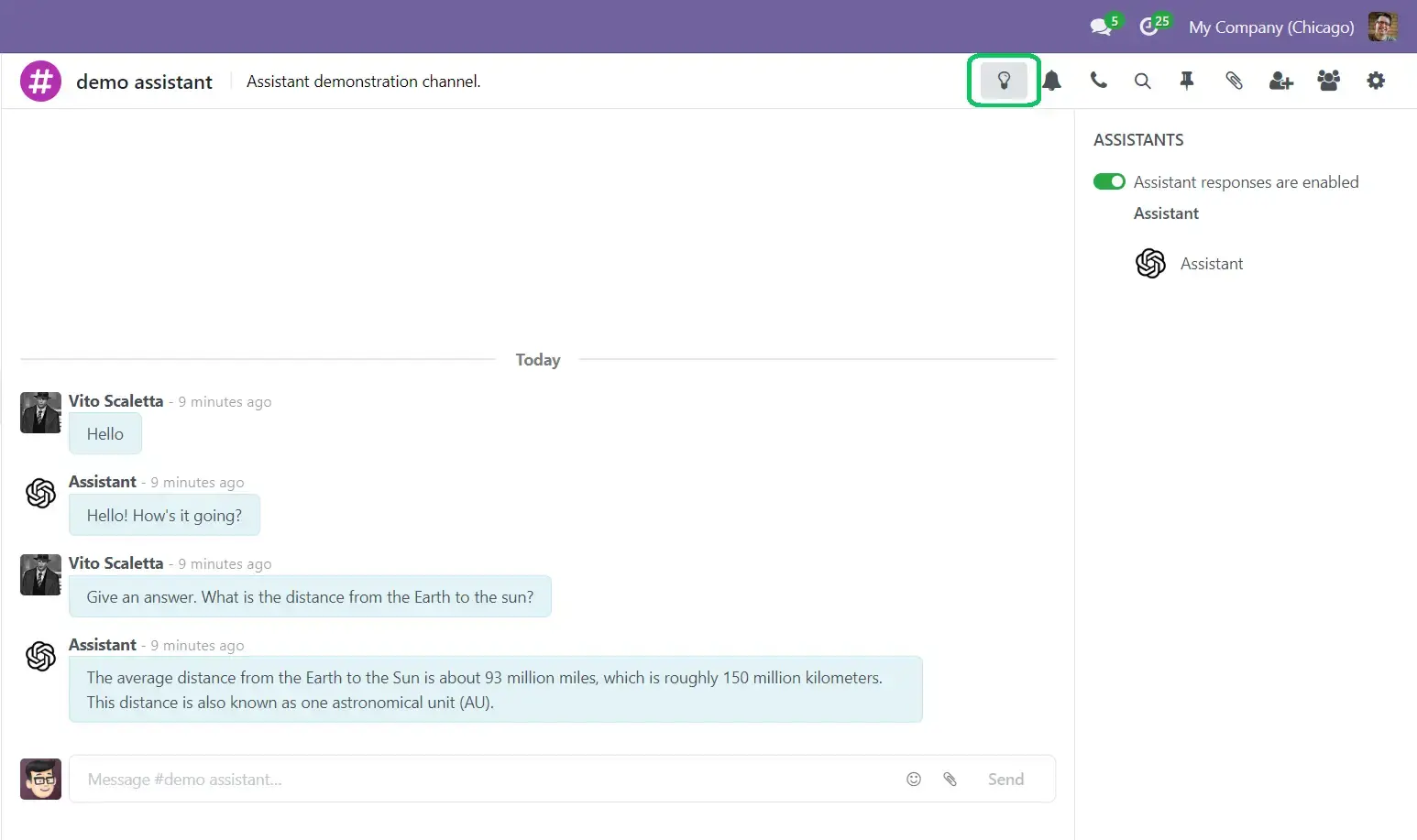Click the lightbulb assistants icon

(1004, 81)
